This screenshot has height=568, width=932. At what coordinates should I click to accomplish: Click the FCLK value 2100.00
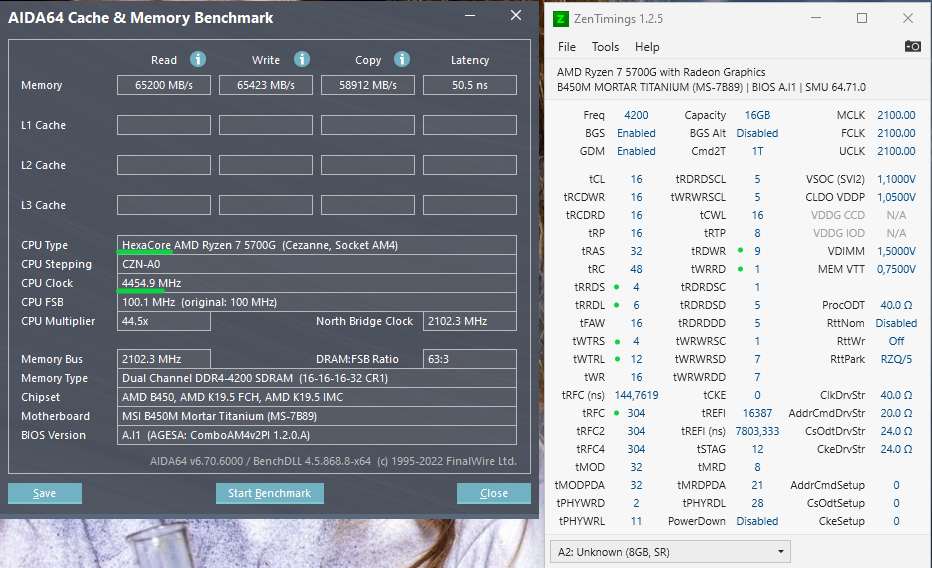pos(896,133)
